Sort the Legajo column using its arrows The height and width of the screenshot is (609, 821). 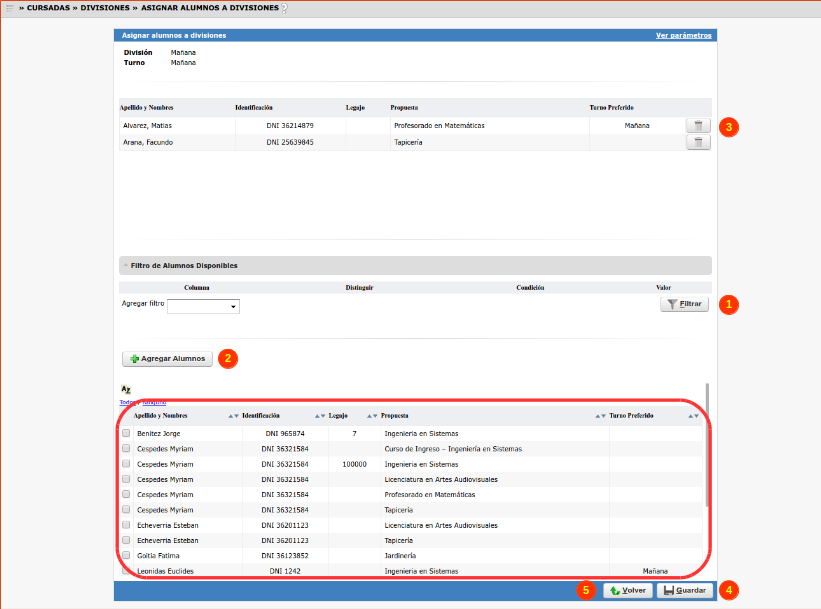point(372,415)
